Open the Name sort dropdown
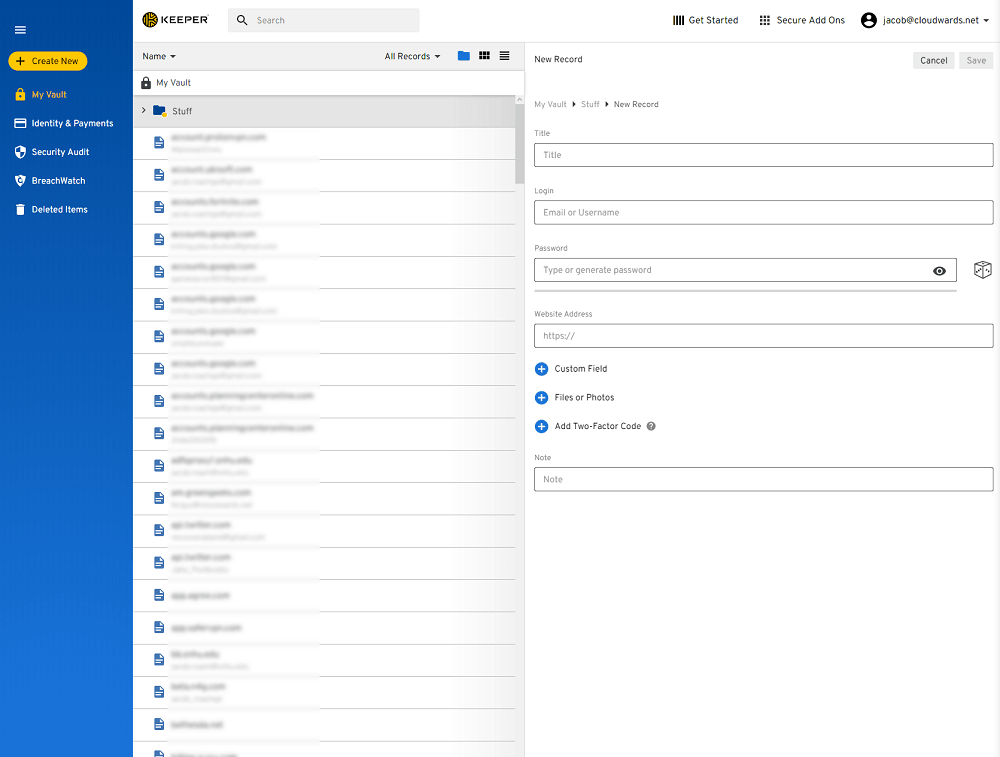Viewport: 1000px width, 757px height. [159, 56]
